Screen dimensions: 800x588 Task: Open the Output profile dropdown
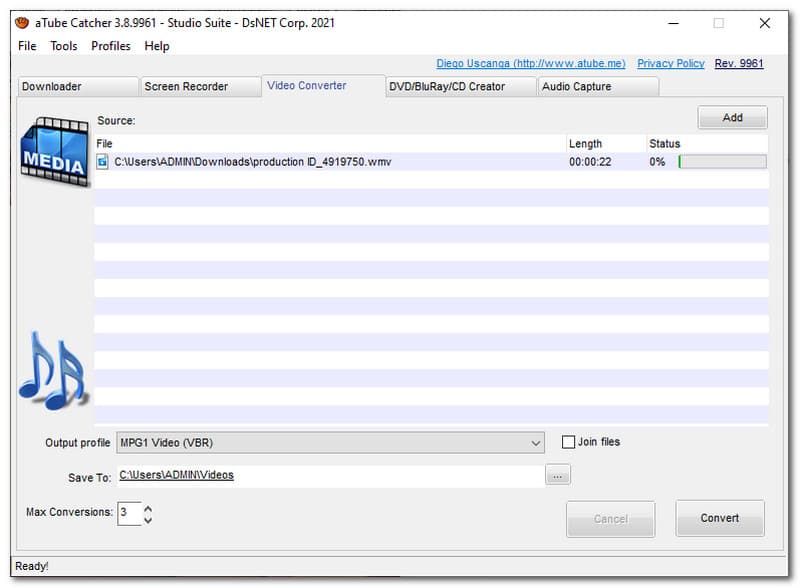coord(330,442)
